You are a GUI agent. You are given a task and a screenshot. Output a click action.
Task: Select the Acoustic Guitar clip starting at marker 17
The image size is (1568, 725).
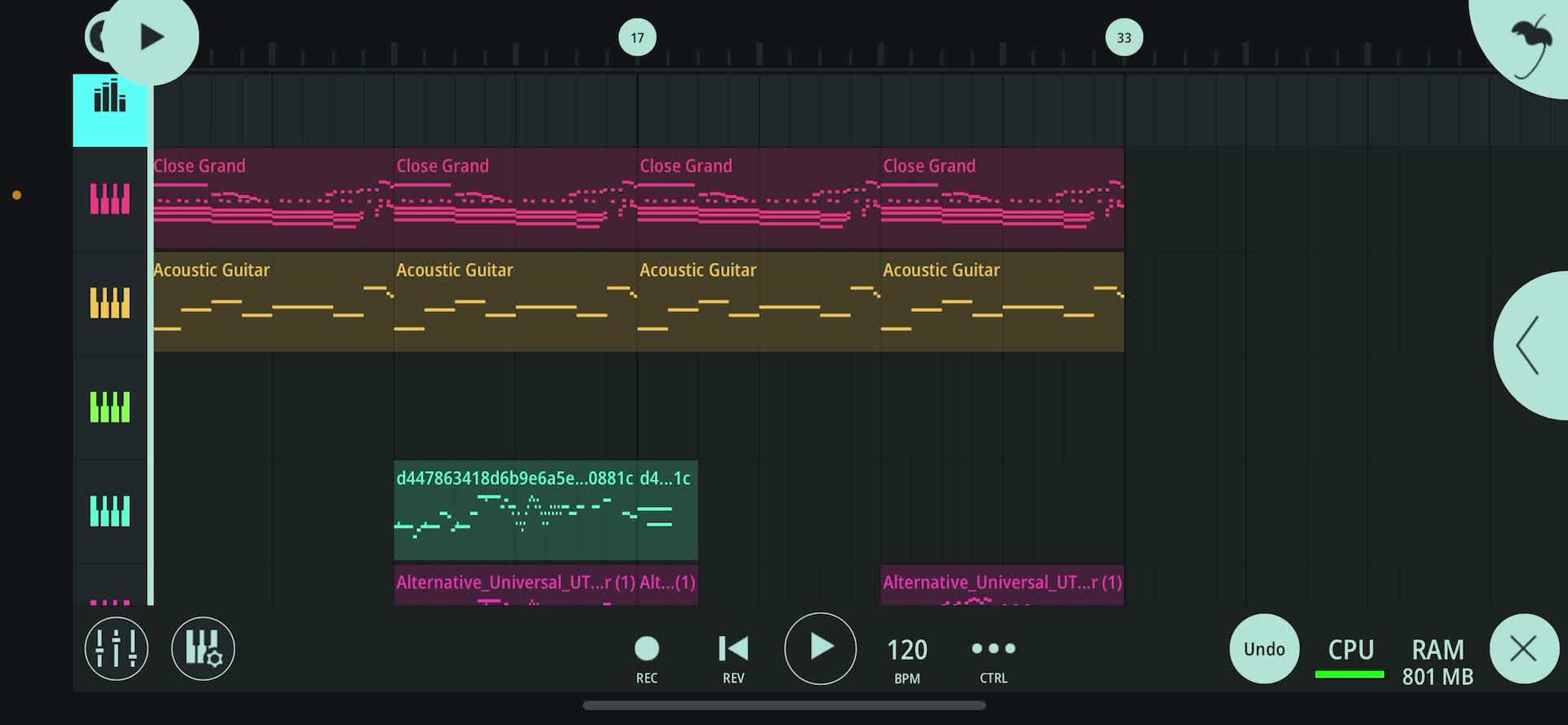[x=759, y=302]
